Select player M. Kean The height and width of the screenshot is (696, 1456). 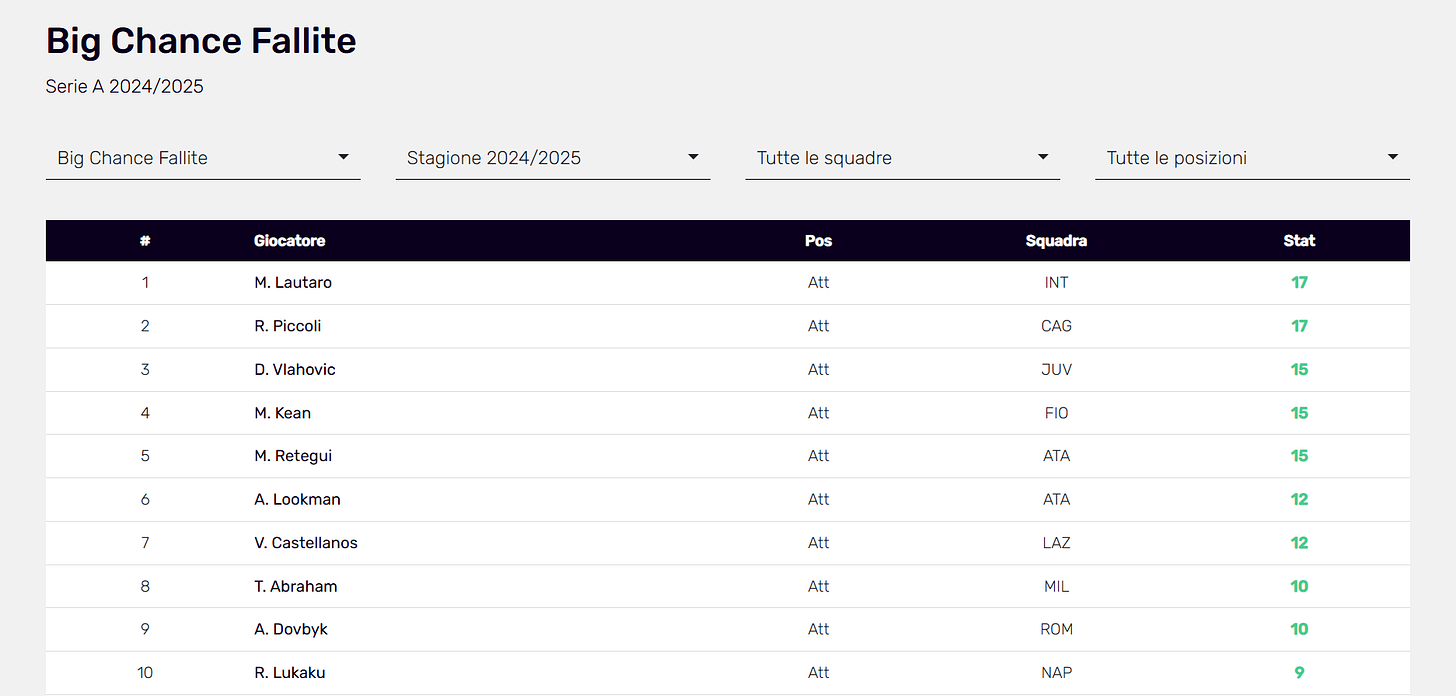pos(283,413)
